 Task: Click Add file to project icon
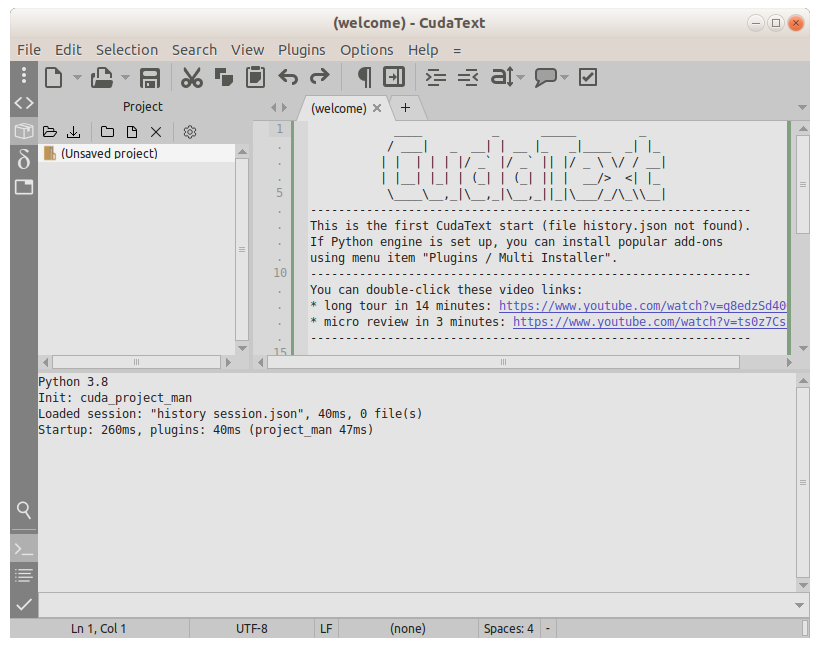[x=132, y=132]
